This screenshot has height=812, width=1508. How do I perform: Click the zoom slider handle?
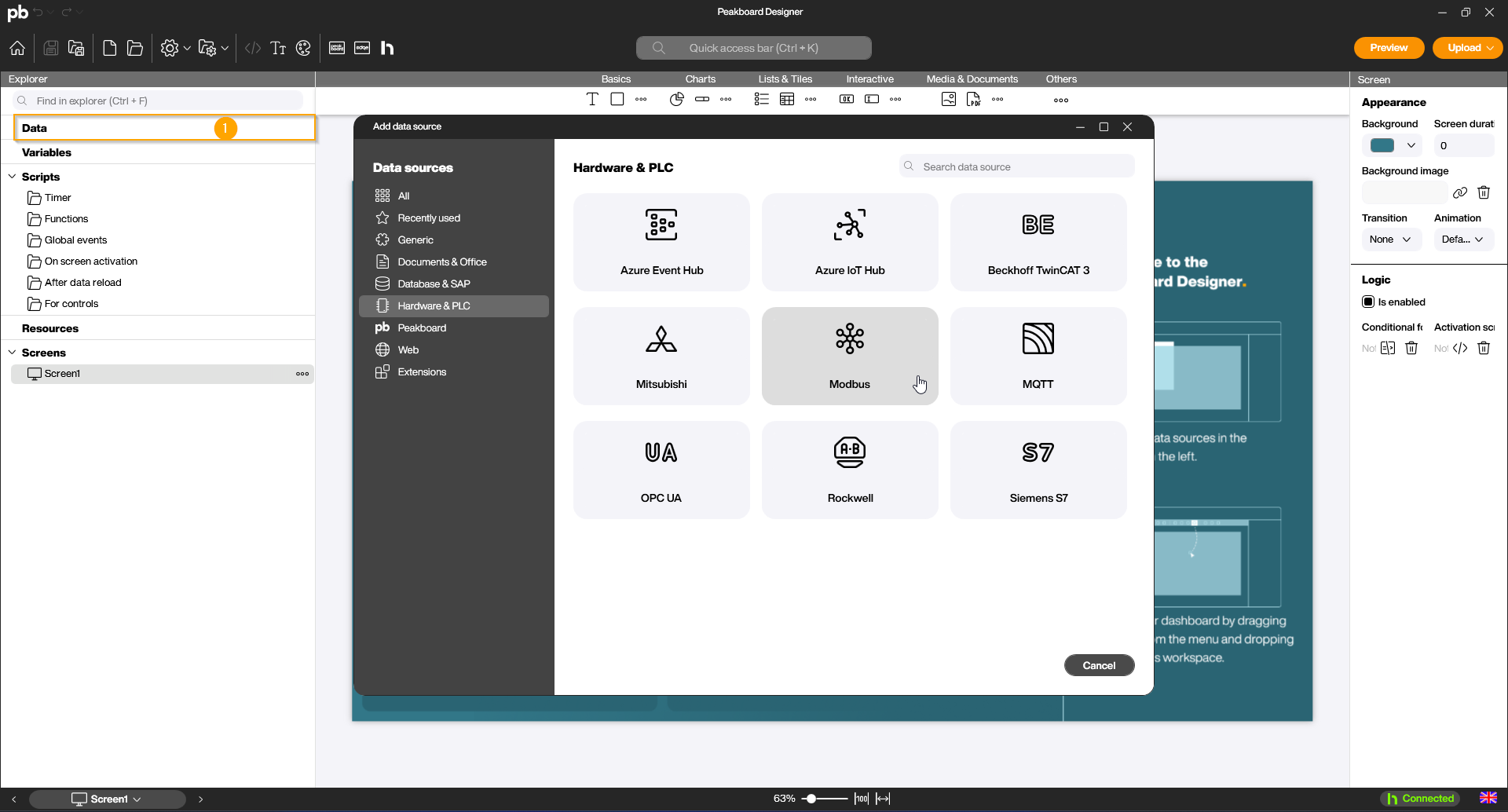click(811, 799)
